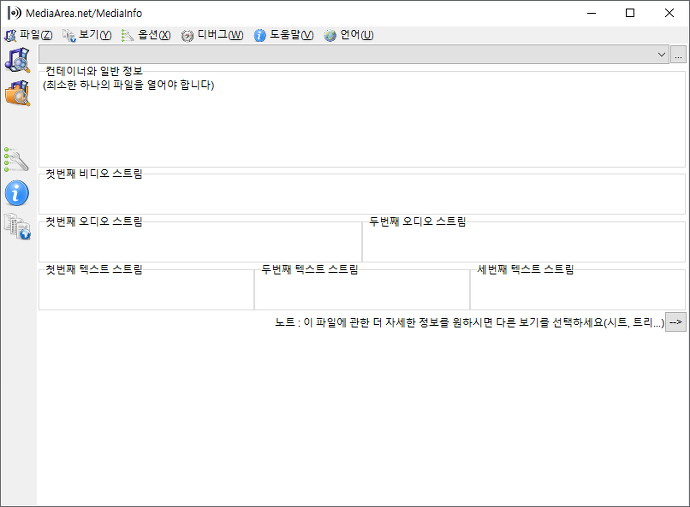Screen dimensions: 690x507
Task: Click the '-->' arrow button to switch view
Action: pyautogui.click(x=675, y=322)
